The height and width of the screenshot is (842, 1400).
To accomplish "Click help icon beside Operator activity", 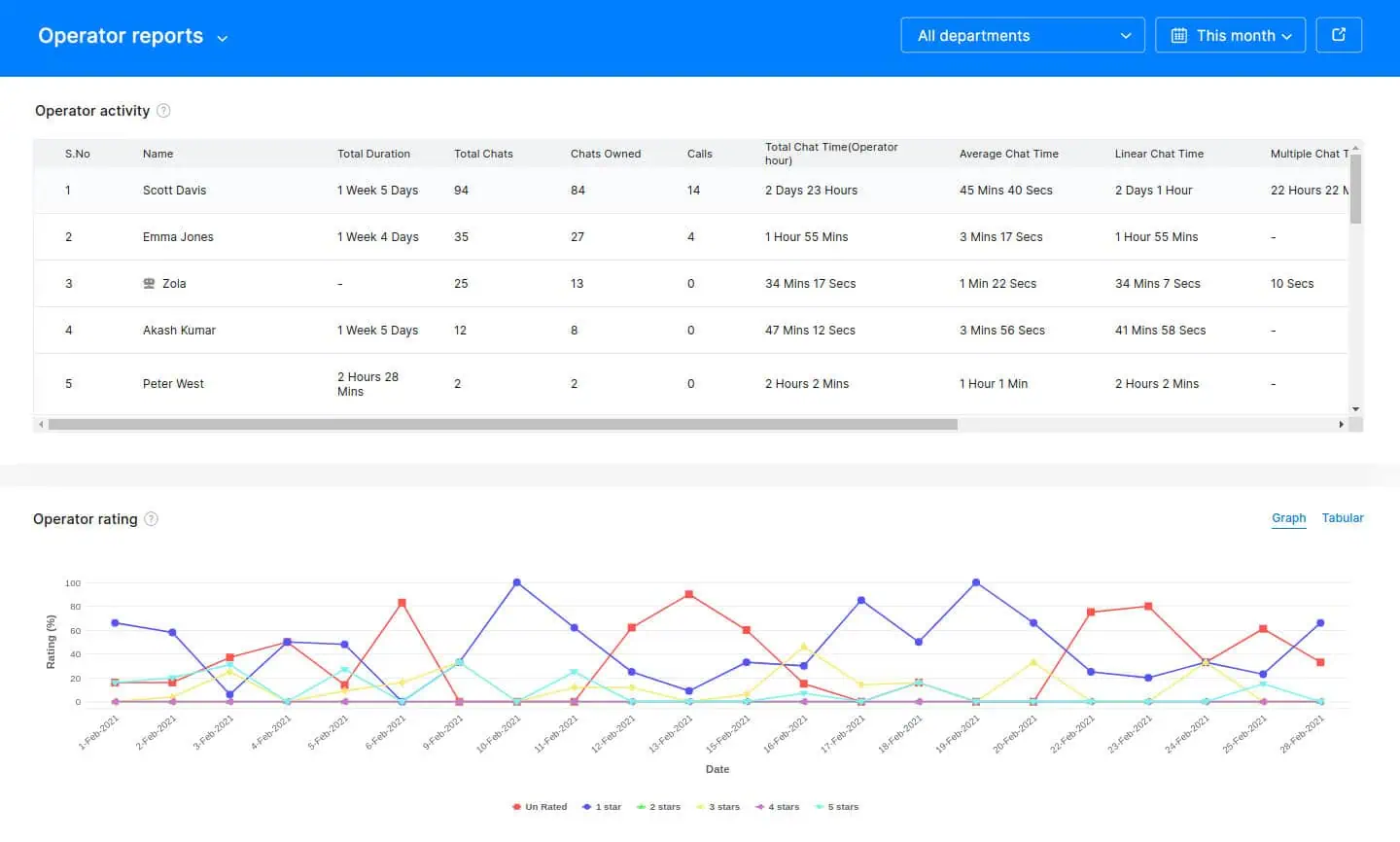I will coord(163,111).
